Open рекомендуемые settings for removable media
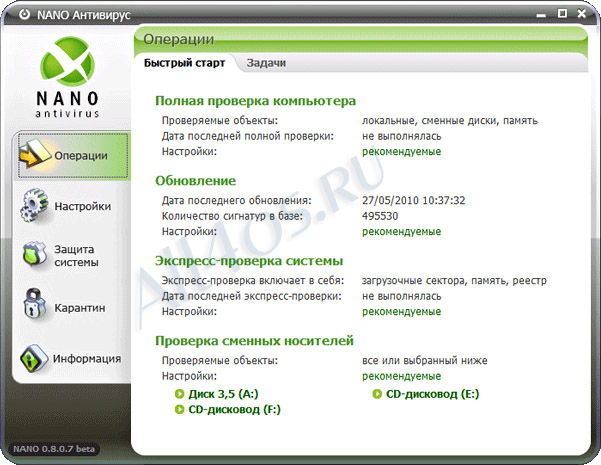The height and width of the screenshot is (465, 601). click(x=401, y=376)
